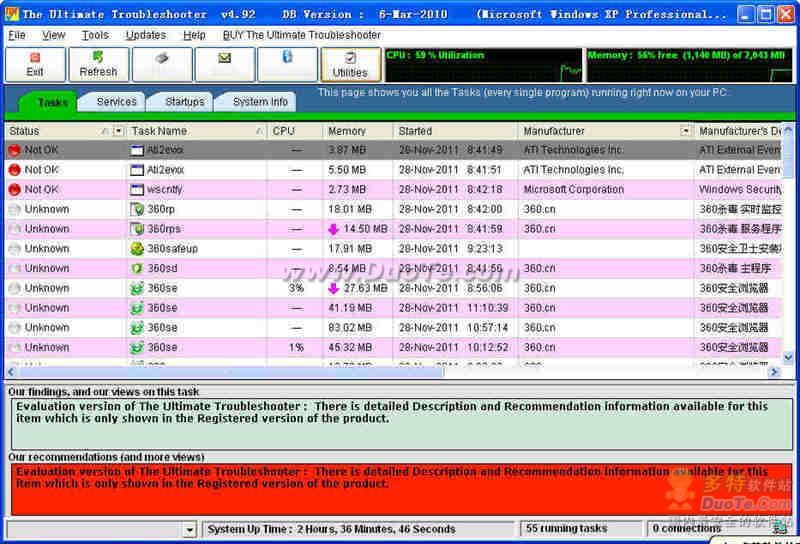Click magenta down arrow beside 27.63 MB
Screen dimensions: 800x544
coord(333,288)
